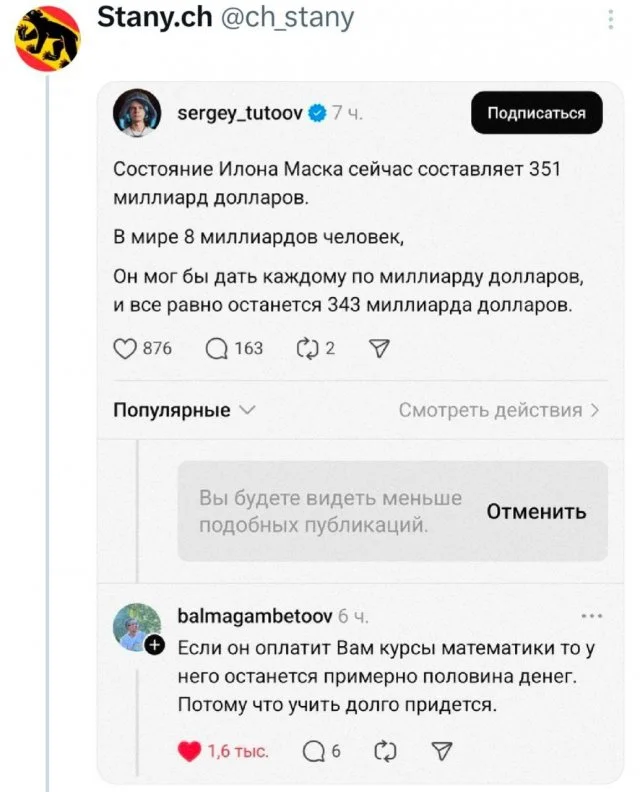Click the heart icon with 876 likes
Screen dimensions: 640x792
click(125, 348)
